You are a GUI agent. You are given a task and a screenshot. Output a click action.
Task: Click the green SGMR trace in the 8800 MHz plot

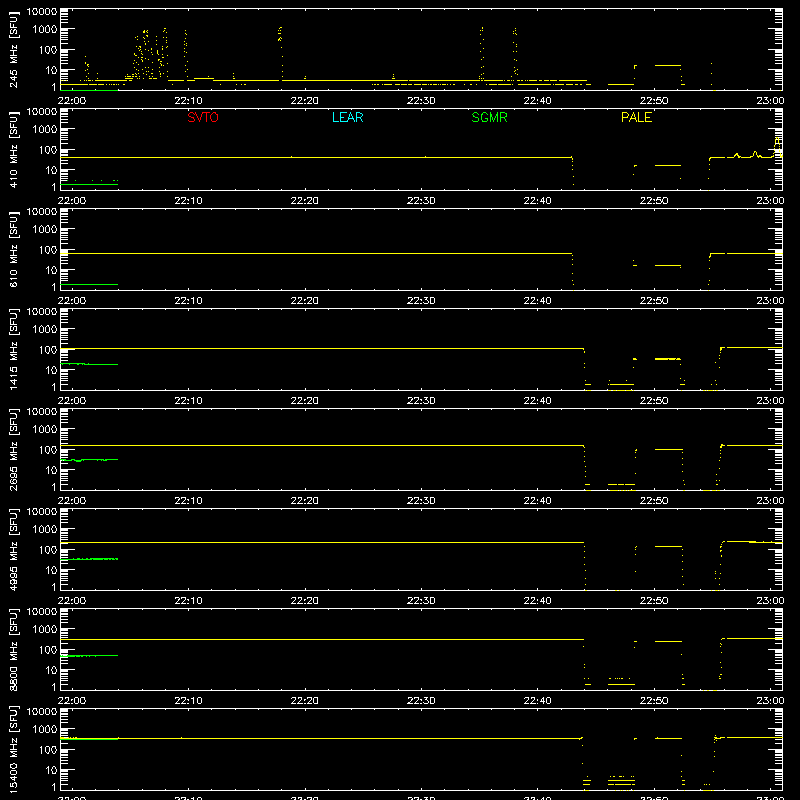coord(89,656)
